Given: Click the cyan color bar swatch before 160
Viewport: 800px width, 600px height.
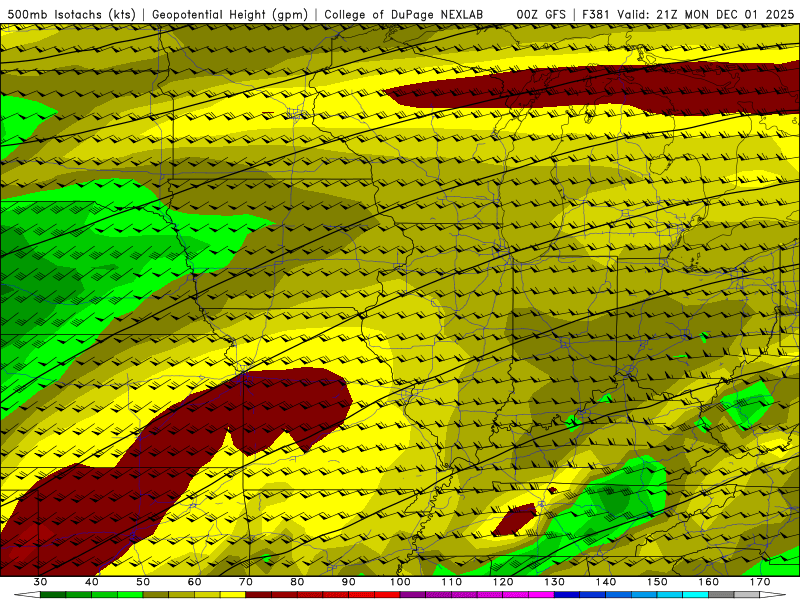Looking at the screenshot, I should pyautogui.click(x=695, y=595).
